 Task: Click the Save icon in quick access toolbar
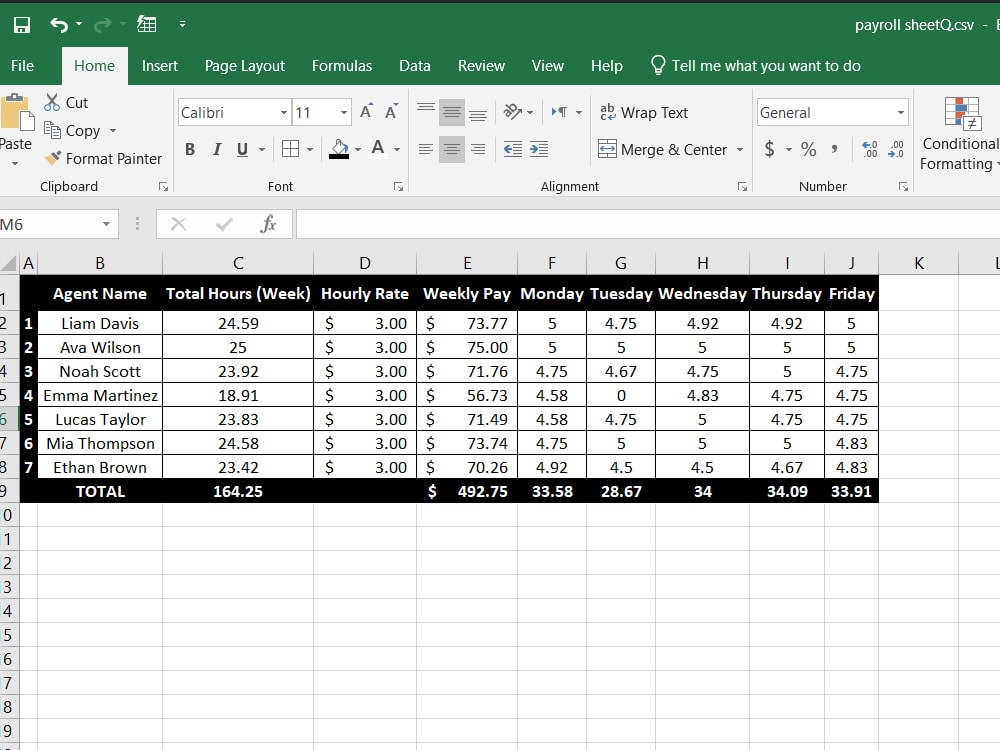tap(22, 25)
